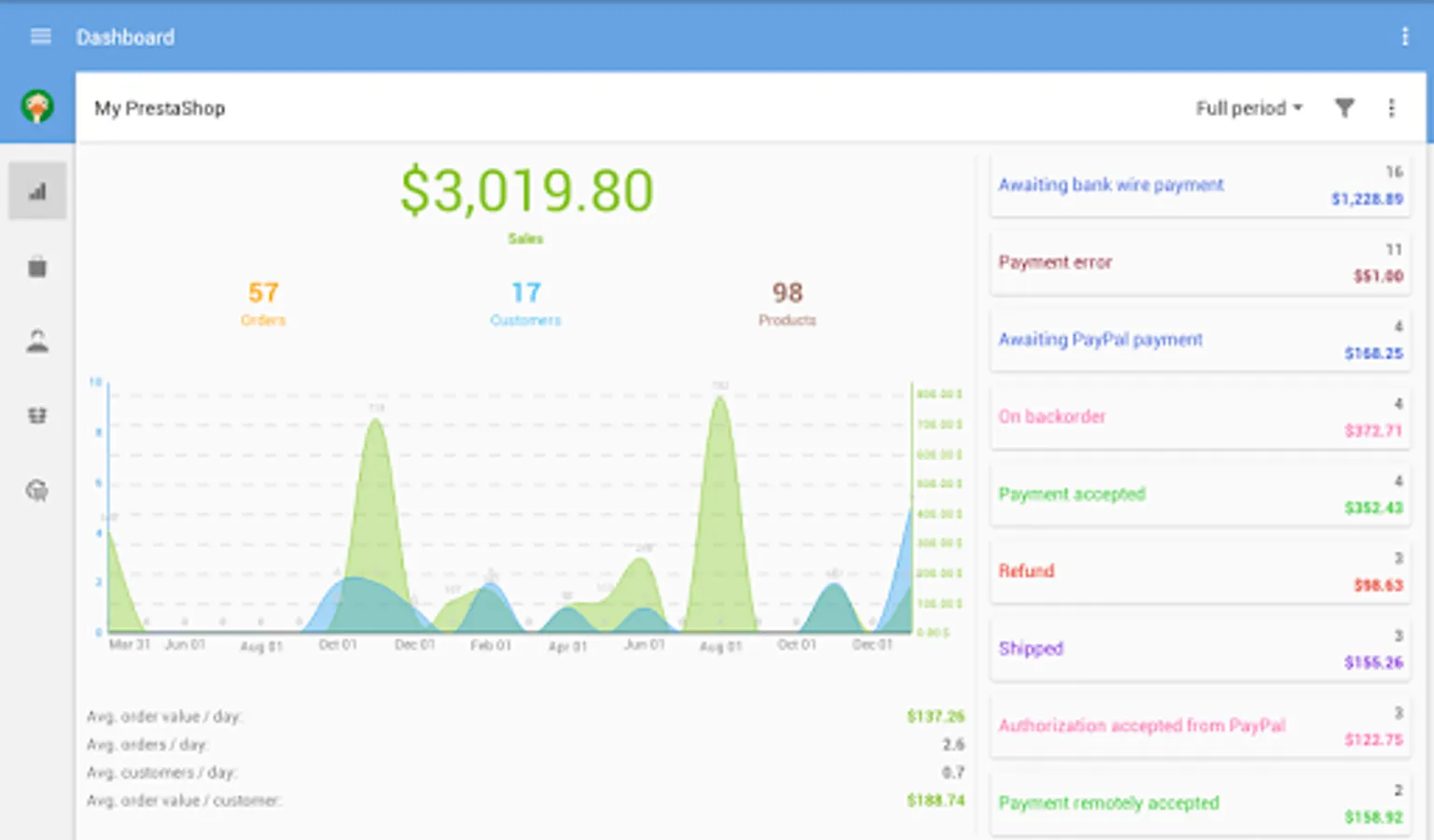The width and height of the screenshot is (1434, 840).
Task: Open the Payment accepted status card
Action: pyautogui.click(x=1200, y=494)
